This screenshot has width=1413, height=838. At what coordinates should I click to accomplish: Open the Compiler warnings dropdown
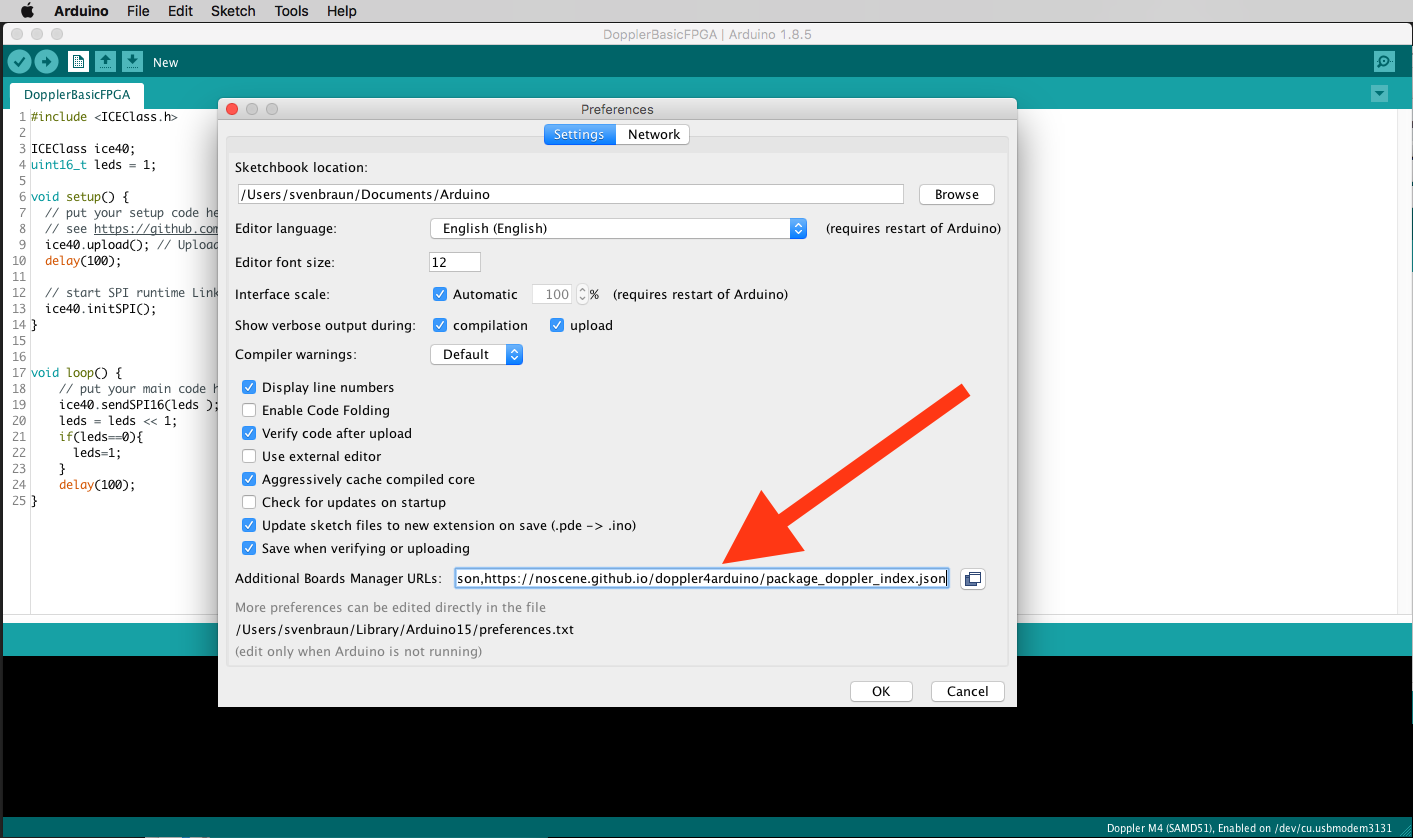point(476,354)
